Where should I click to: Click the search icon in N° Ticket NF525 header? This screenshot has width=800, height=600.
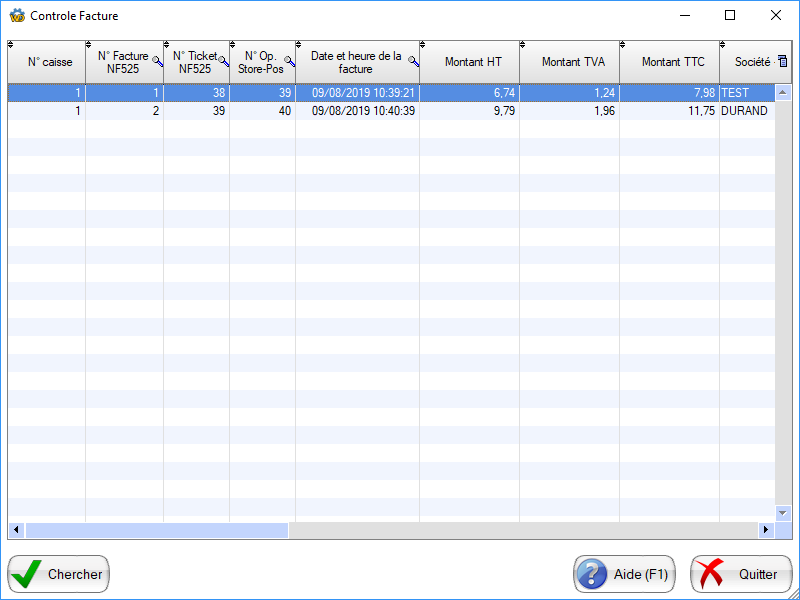pyautogui.click(x=223, y=62)
